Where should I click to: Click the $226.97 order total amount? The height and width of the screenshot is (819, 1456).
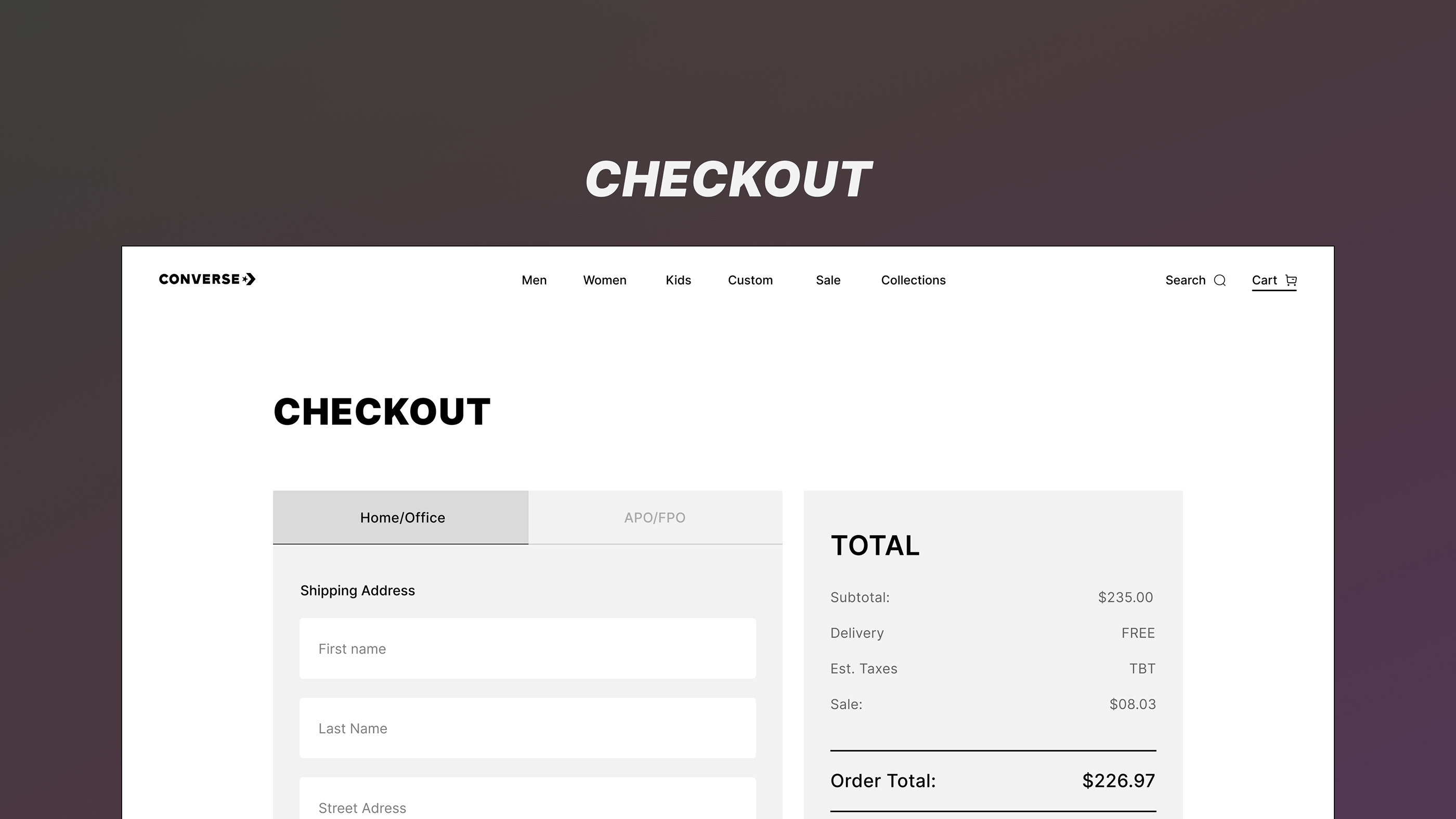pos(1118,781)
